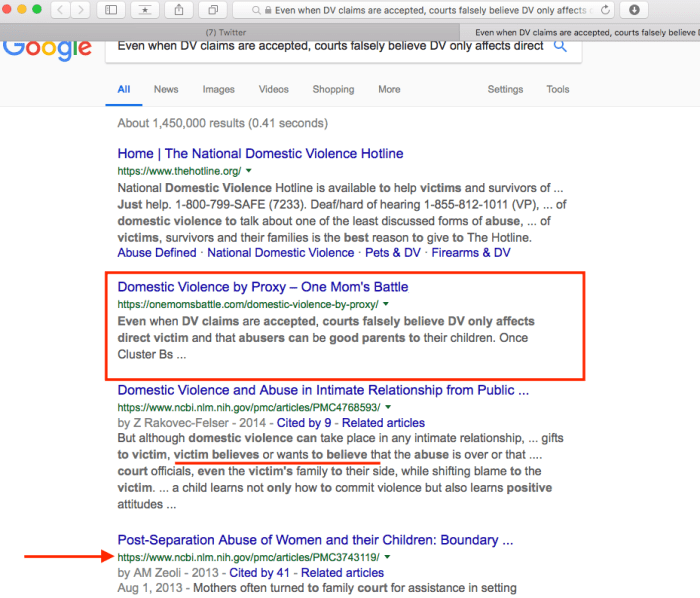The image size is (700, 598).
Task: Expand the More search categories menu
Action: pos(389,89)
